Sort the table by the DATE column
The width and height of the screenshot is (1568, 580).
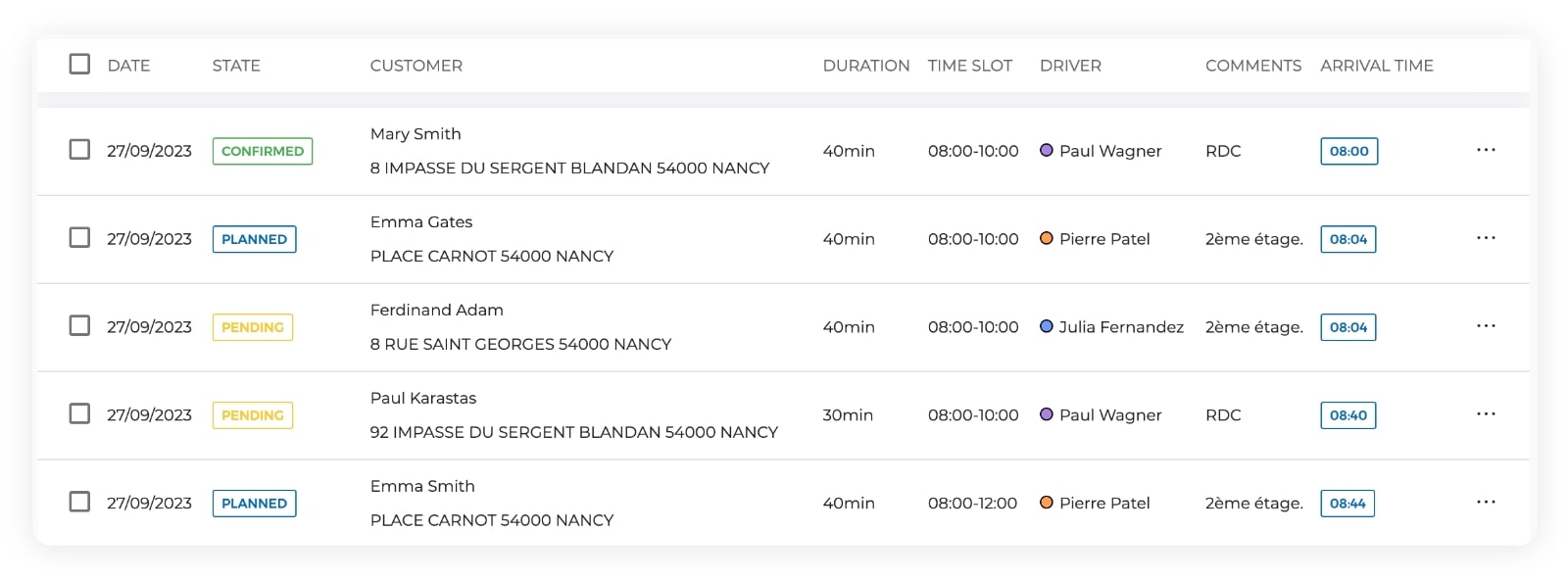pos(129,65)
